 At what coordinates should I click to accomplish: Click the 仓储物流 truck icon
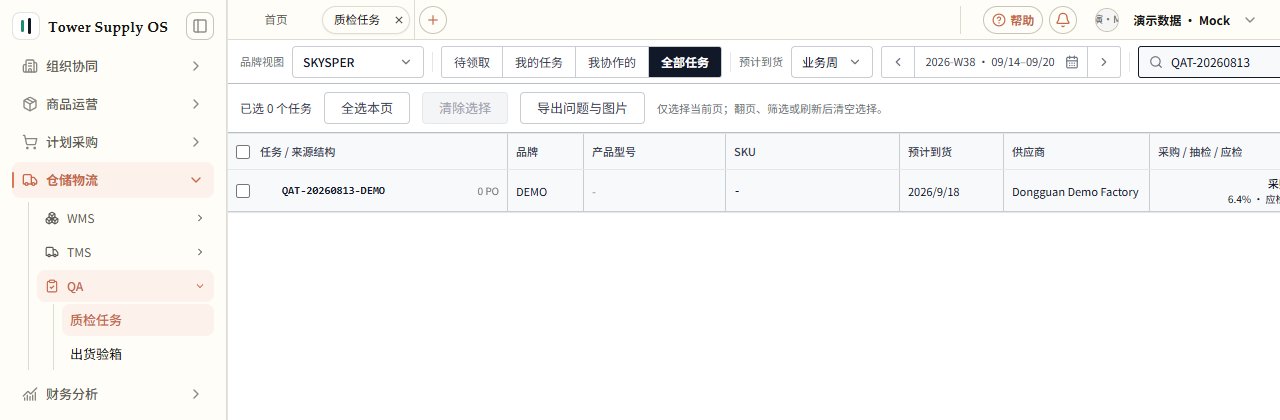[x=30, y=180]
